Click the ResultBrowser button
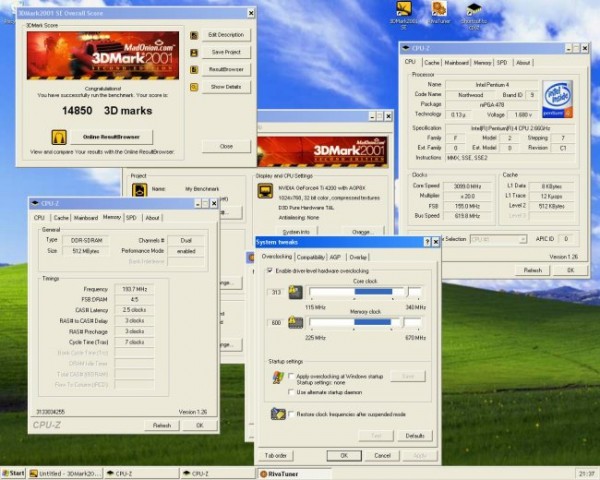 coord(226,70)
